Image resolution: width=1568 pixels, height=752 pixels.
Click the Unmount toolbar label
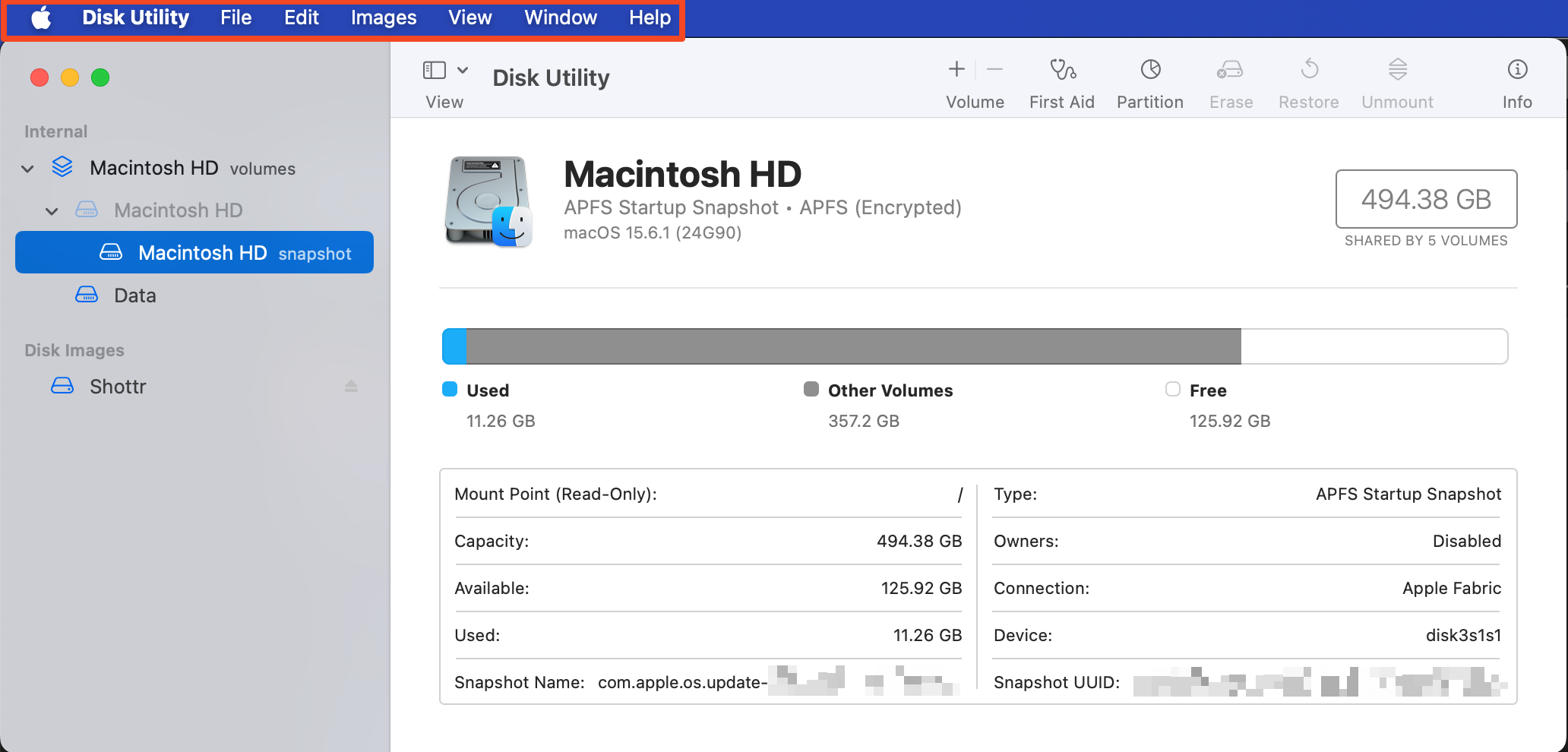pos(1397,102)
